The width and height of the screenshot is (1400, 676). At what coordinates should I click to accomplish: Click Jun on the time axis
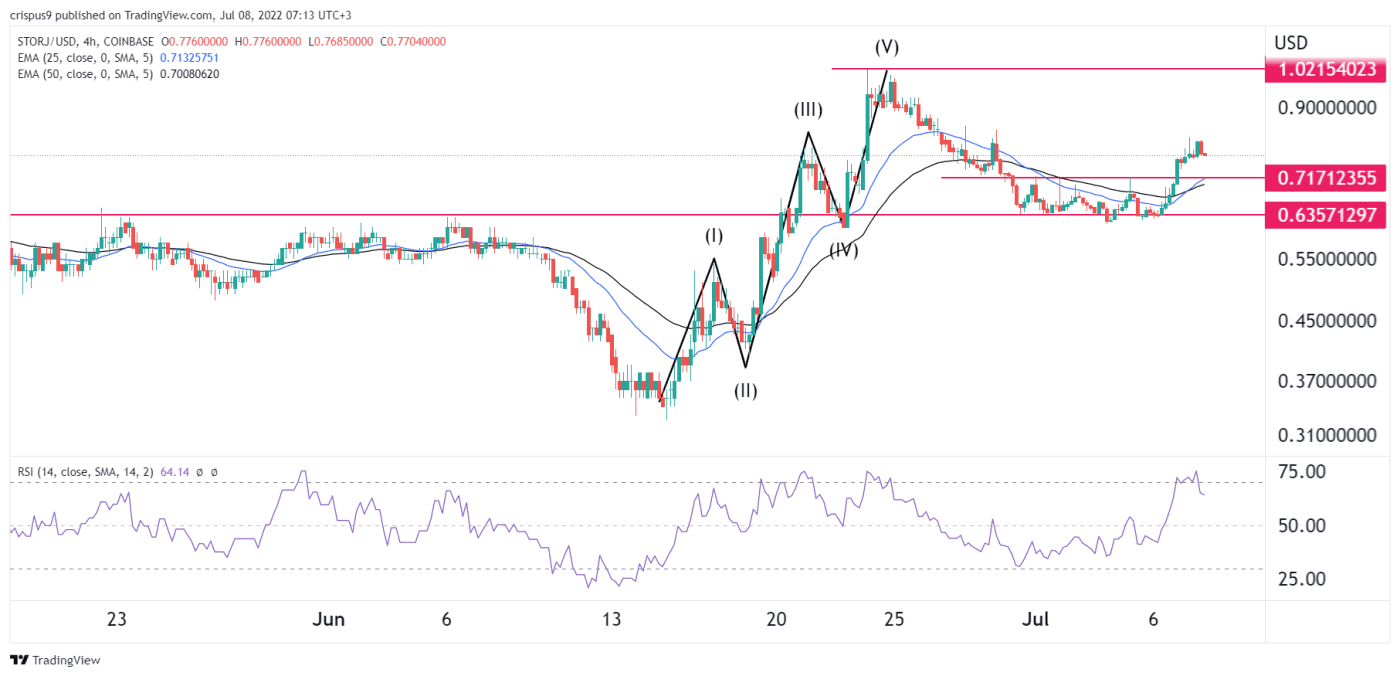[x=329, y=620]
